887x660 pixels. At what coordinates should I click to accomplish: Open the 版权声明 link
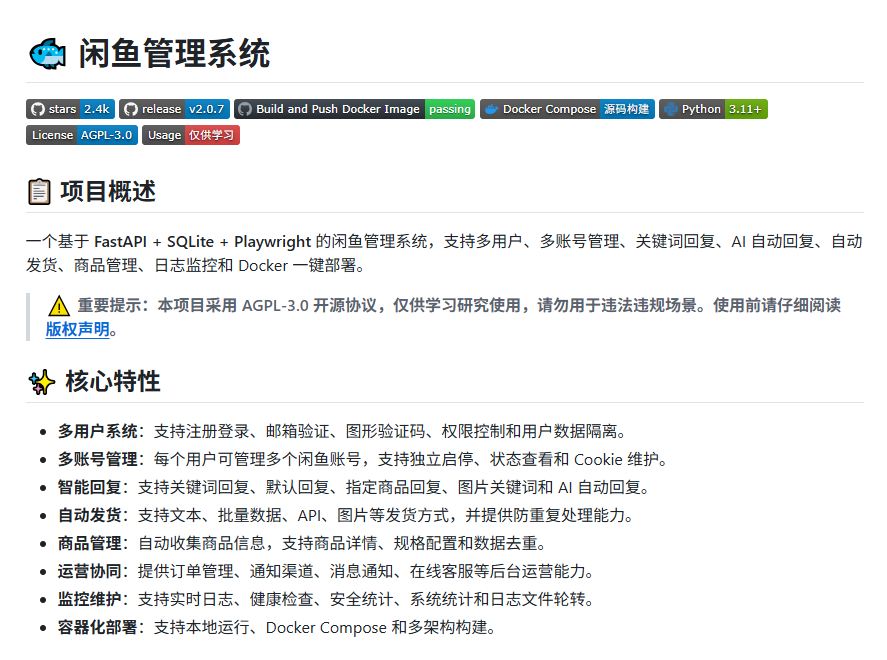pyautogui.click(x=77, y=329)
